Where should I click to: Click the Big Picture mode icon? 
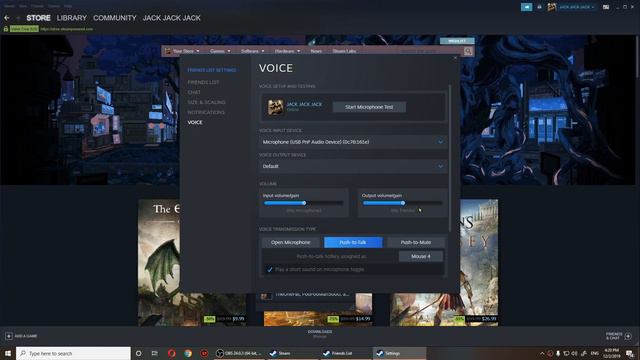606,7
